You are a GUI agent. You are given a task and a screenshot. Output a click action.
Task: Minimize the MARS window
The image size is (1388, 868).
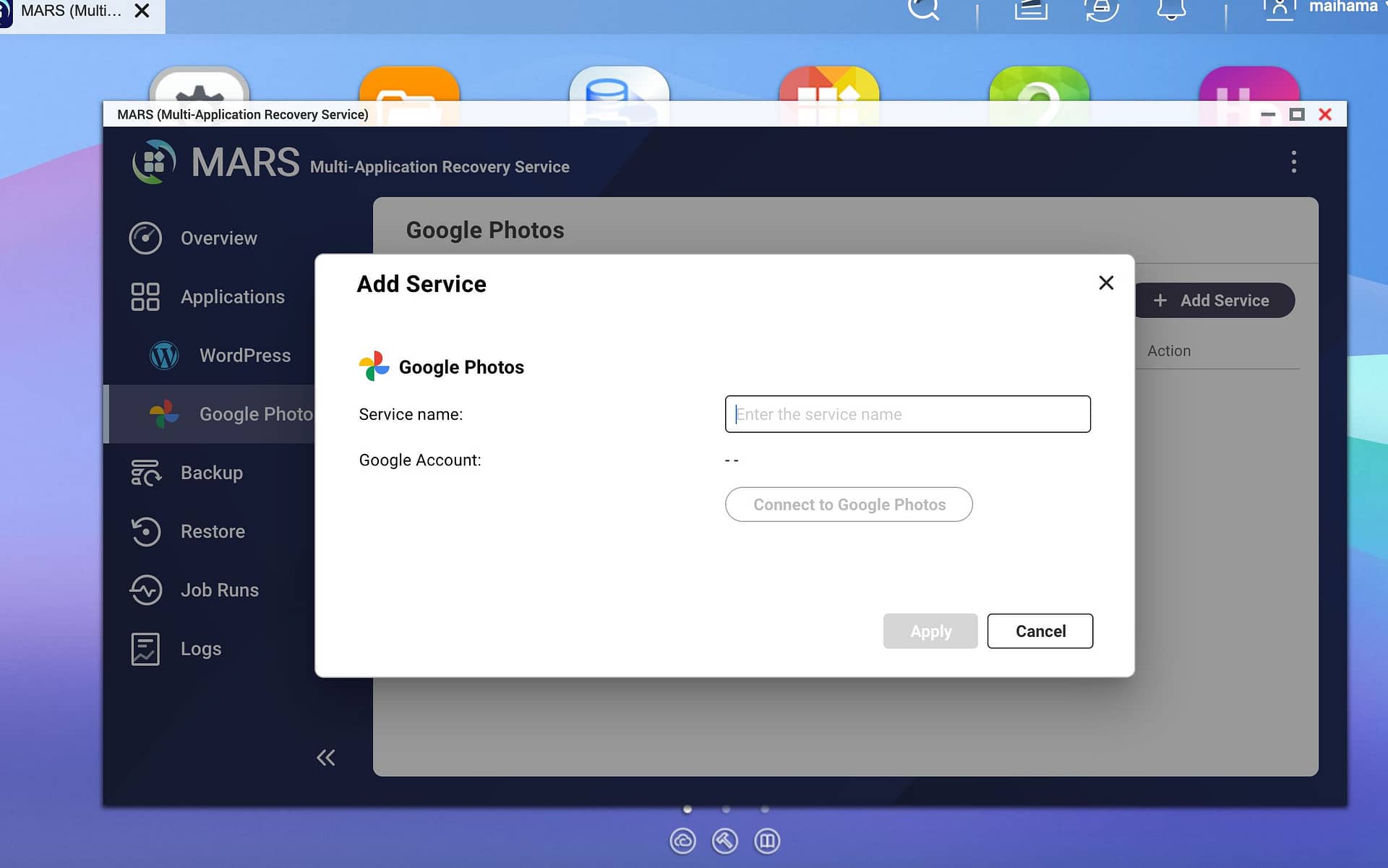[x=1268, y=114]
